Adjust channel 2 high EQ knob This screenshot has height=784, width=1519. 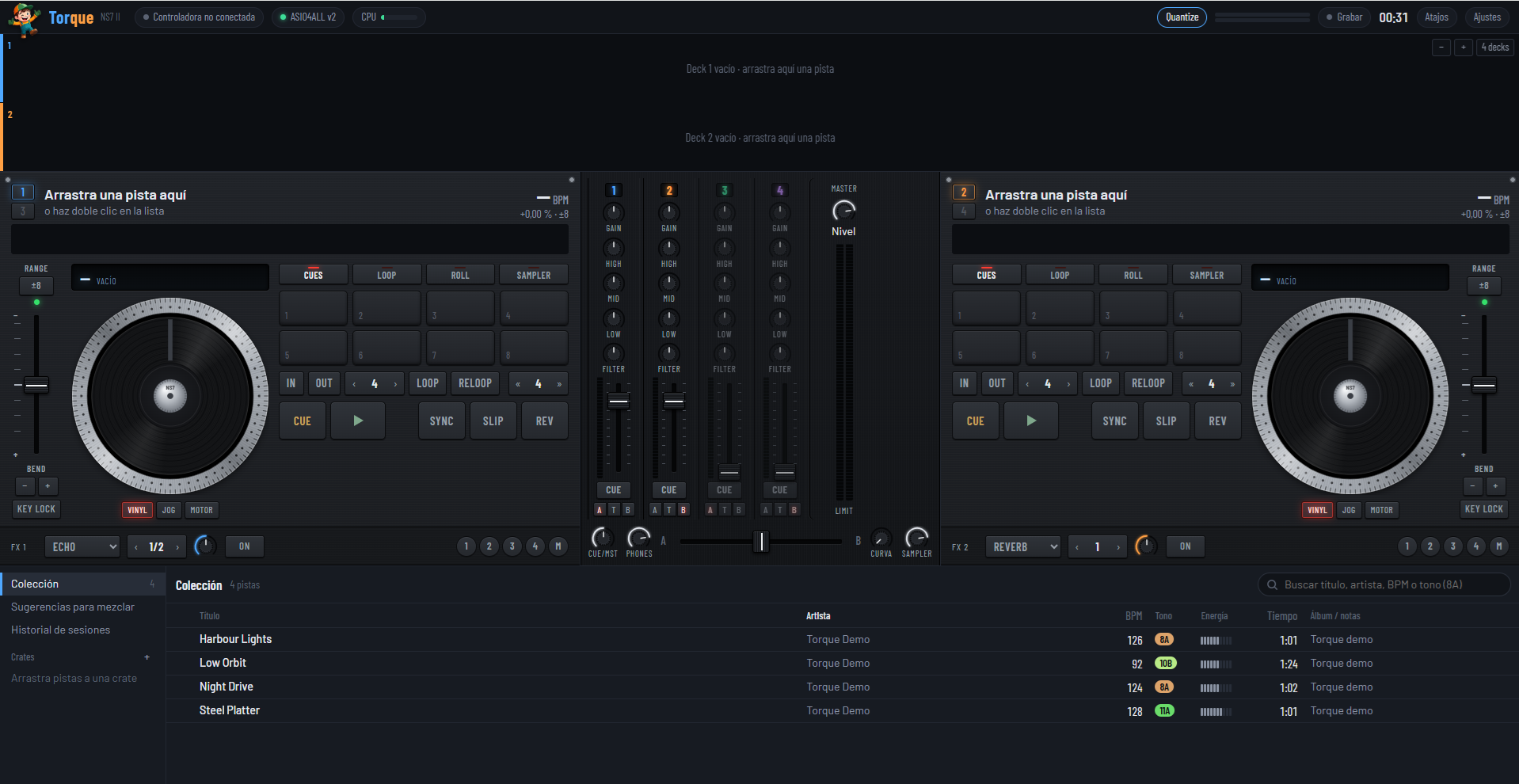pyautogui.click(x=669, y=248)
